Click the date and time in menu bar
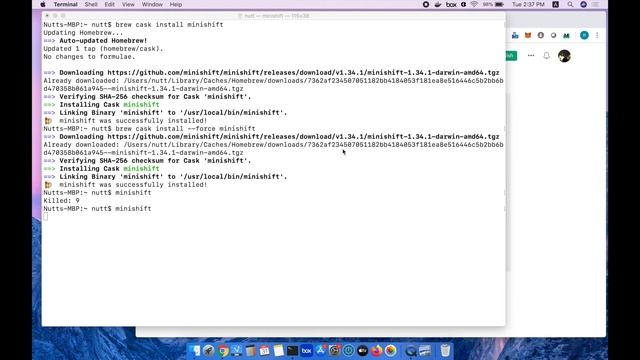Viewport: 640px width, 360px height. [528, 4]
